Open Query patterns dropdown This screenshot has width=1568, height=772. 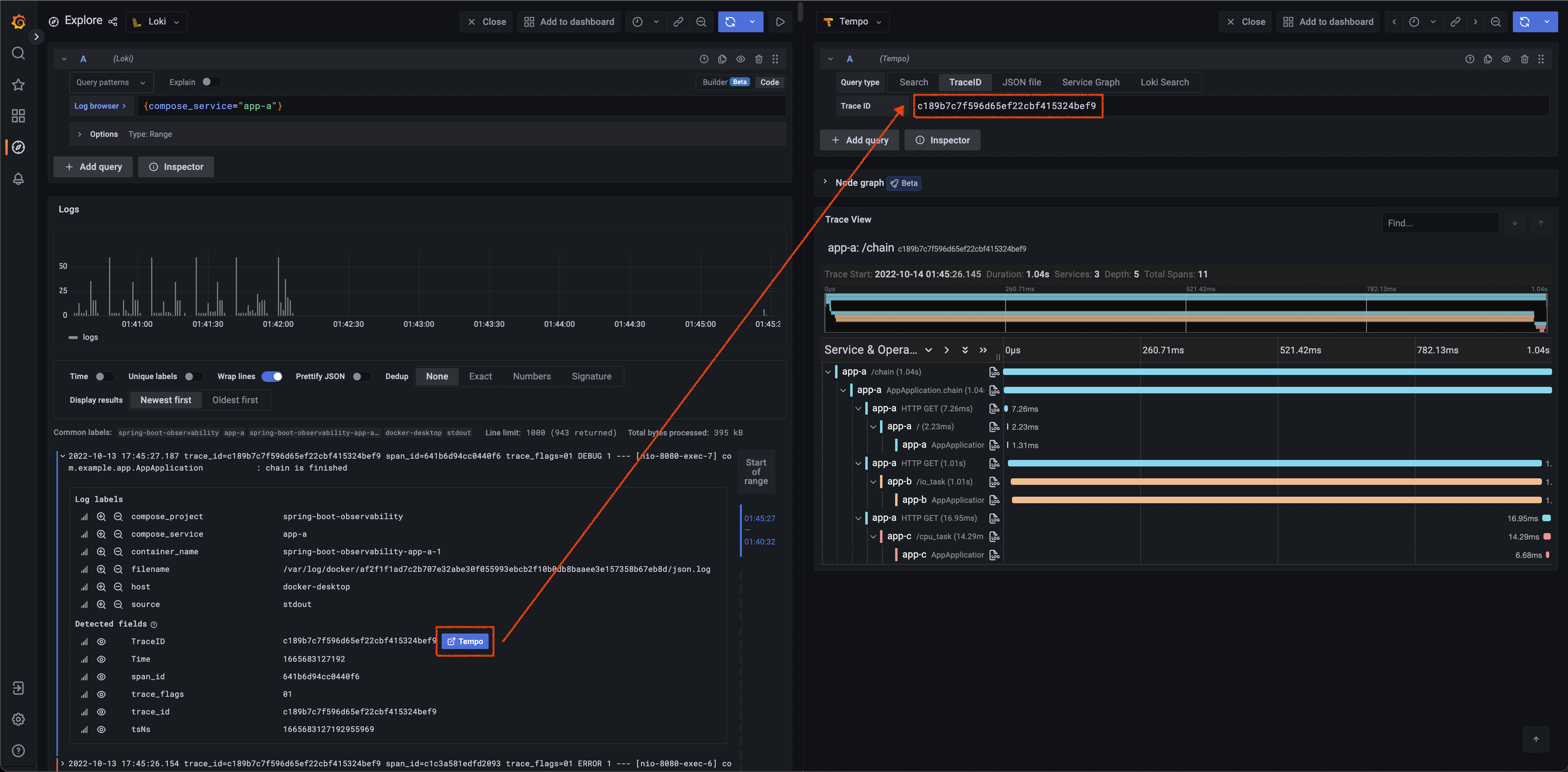click(x=111, y=82)
